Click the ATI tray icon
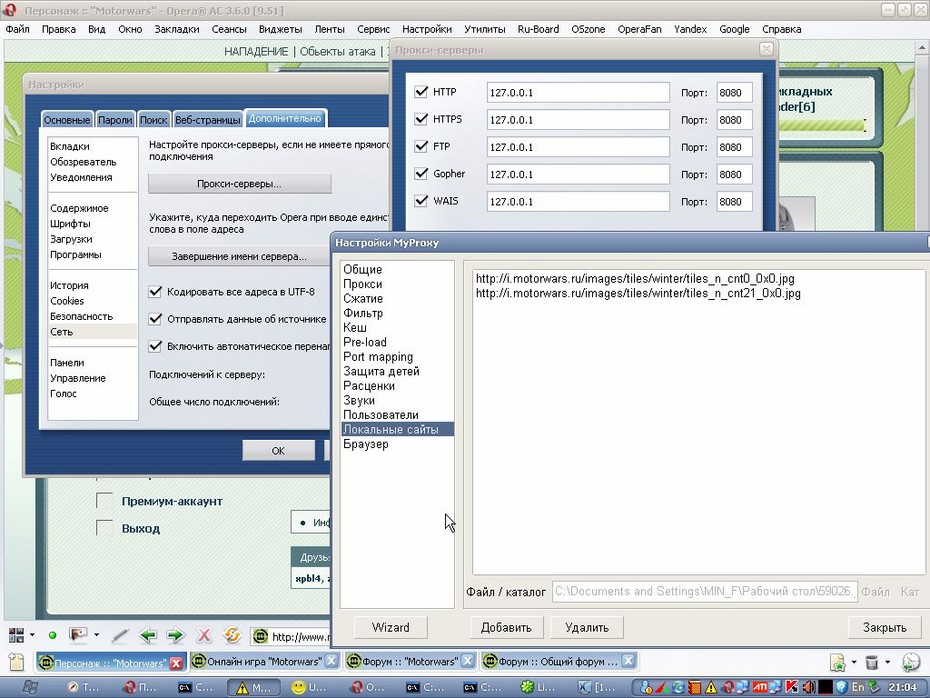The width and height of the screenshot is (930, 698). (760, 687)
